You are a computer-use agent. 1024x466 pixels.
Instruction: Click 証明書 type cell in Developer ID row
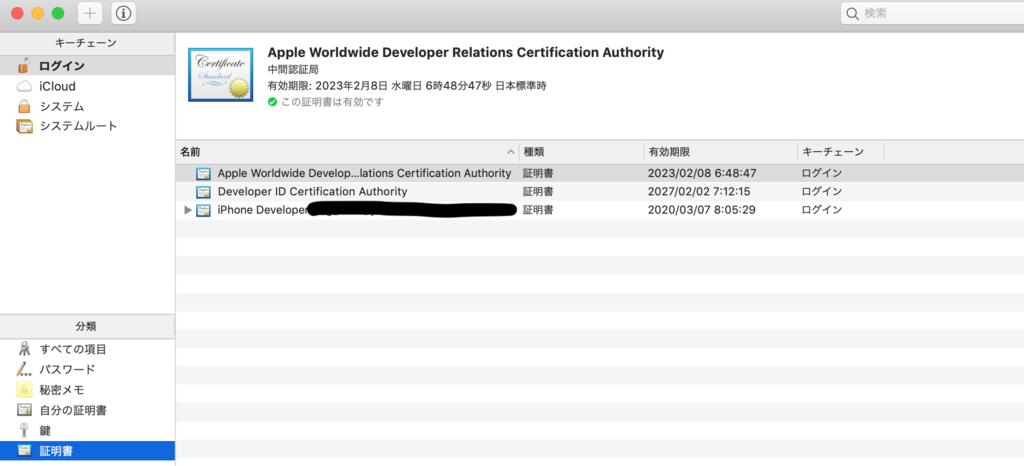(538, 192)
